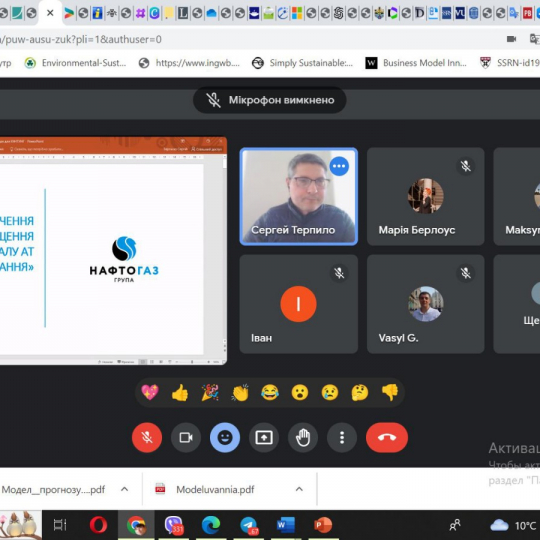Open Viber from the taskbar
540x540 pixels.
tap(174, 525)
